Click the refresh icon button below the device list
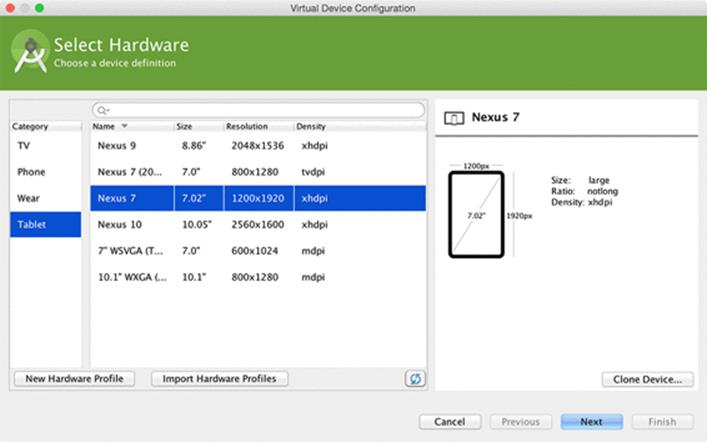Screen dimensions: 707x442 click(x=415, y=378)
